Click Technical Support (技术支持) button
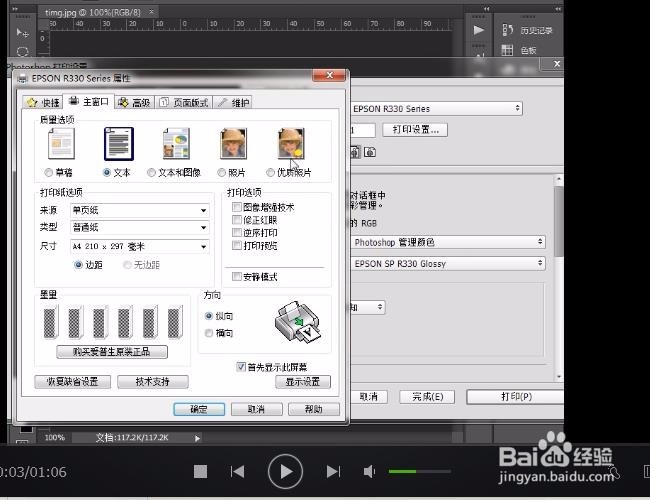Screen dimensions: 650x500 click(x=153, y=381)
